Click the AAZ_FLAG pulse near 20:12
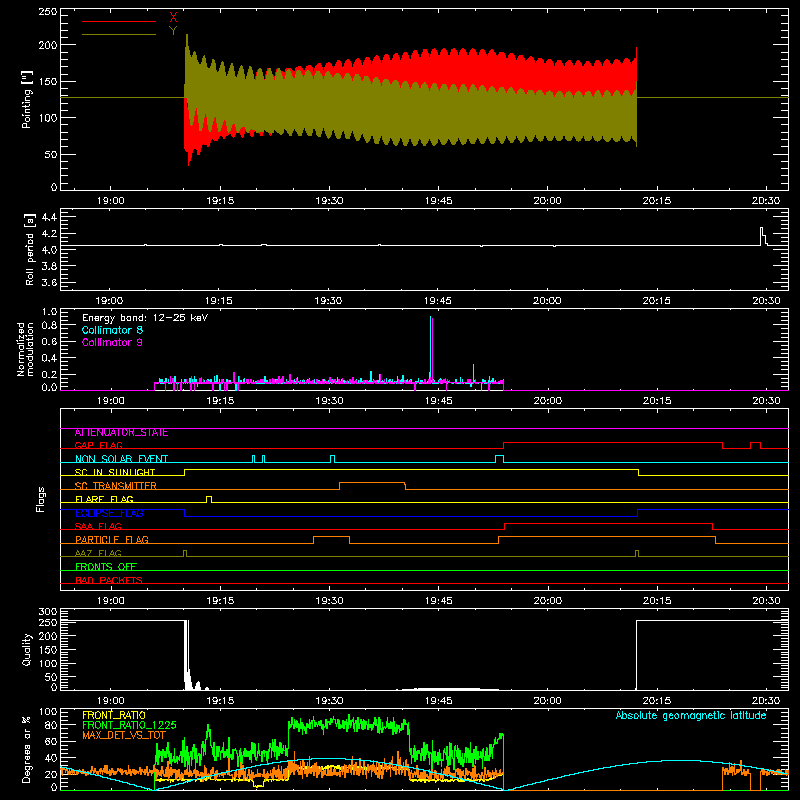Viewport: 800px width, 800px height. pos(637,553)
